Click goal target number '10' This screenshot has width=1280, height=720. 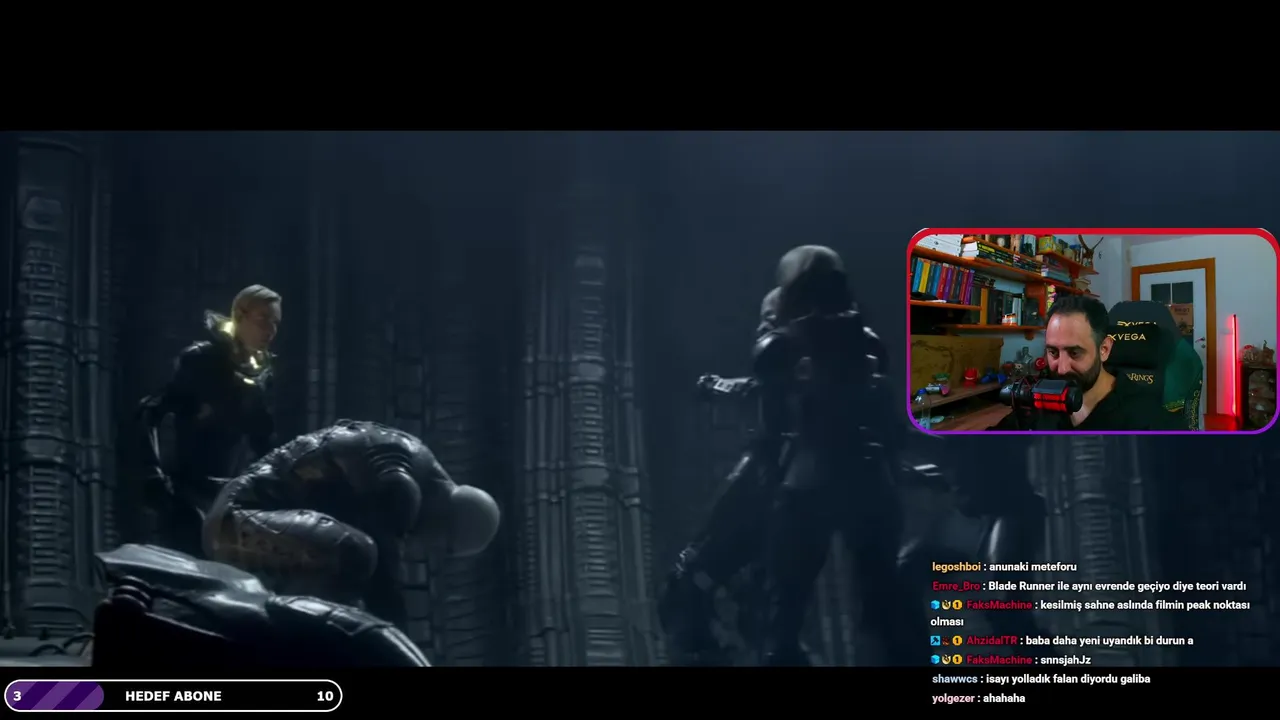325,696
